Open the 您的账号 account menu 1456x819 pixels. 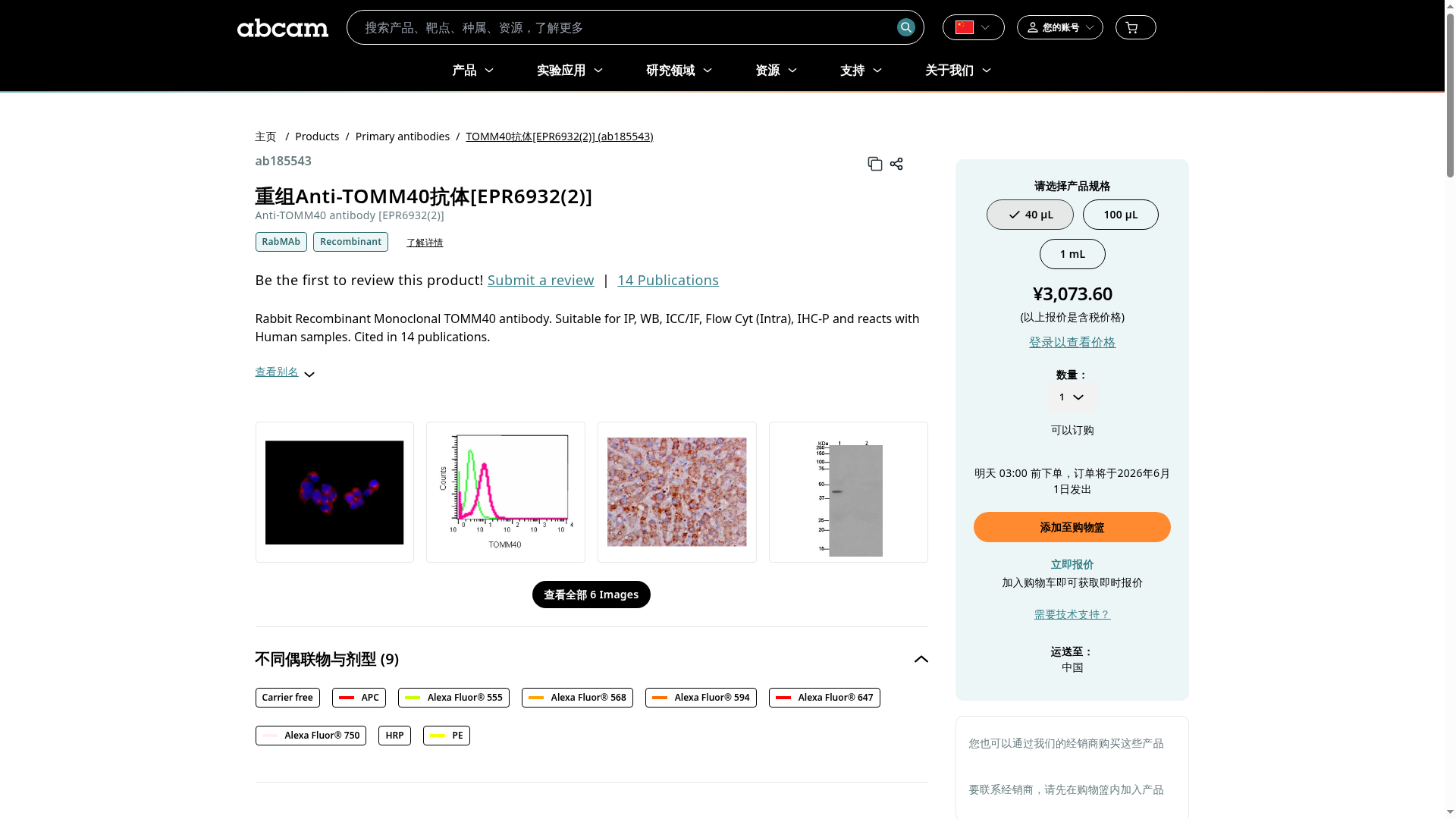1059,27
